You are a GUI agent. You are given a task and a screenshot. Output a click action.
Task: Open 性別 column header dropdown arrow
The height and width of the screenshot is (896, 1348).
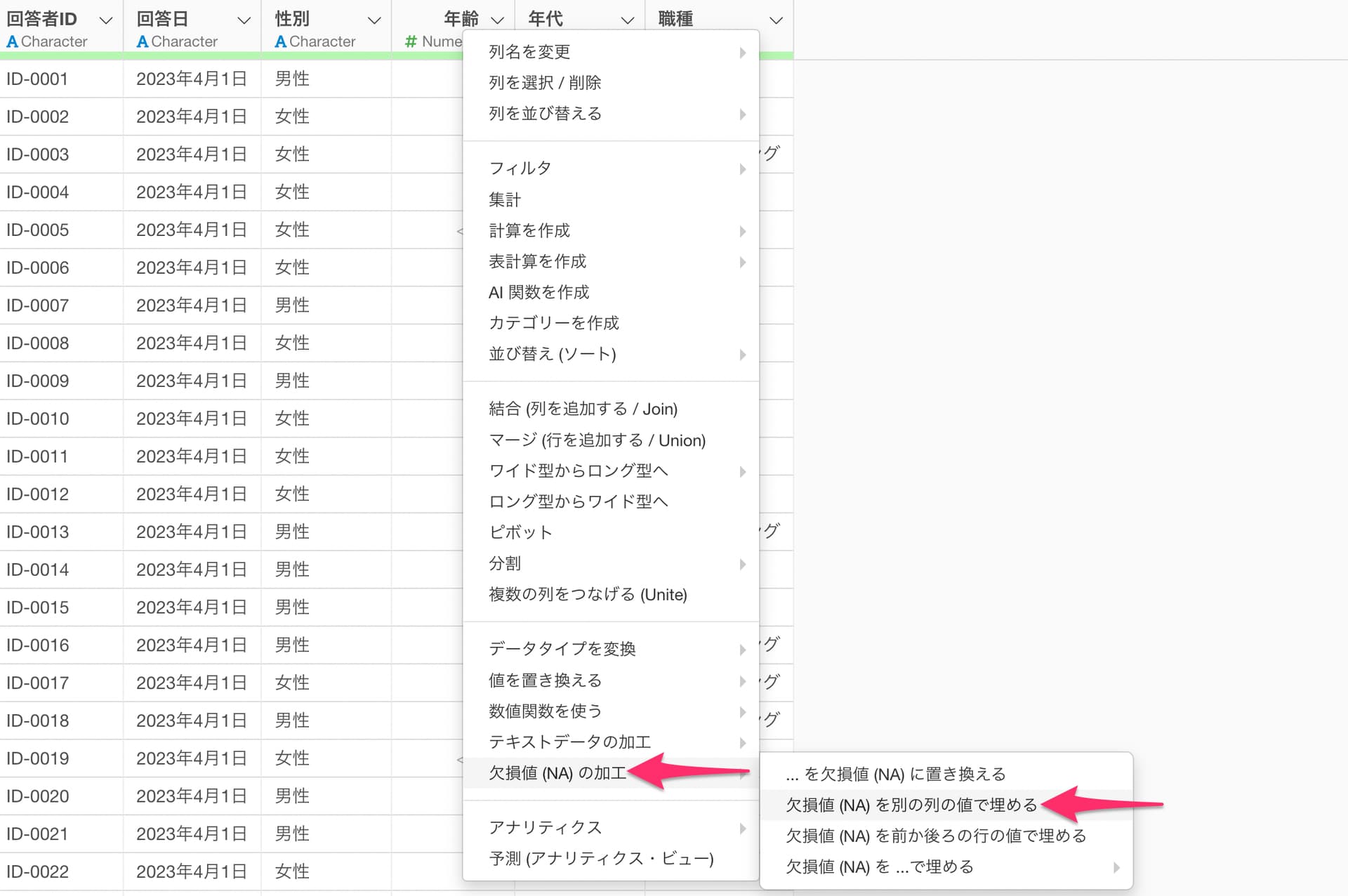point(374,21)
